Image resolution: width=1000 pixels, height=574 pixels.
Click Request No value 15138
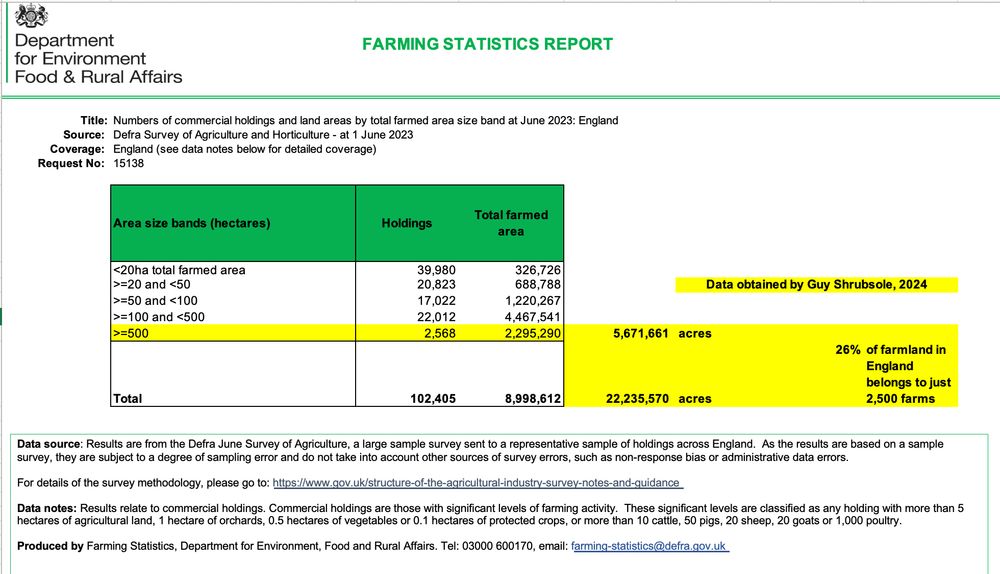129,163
